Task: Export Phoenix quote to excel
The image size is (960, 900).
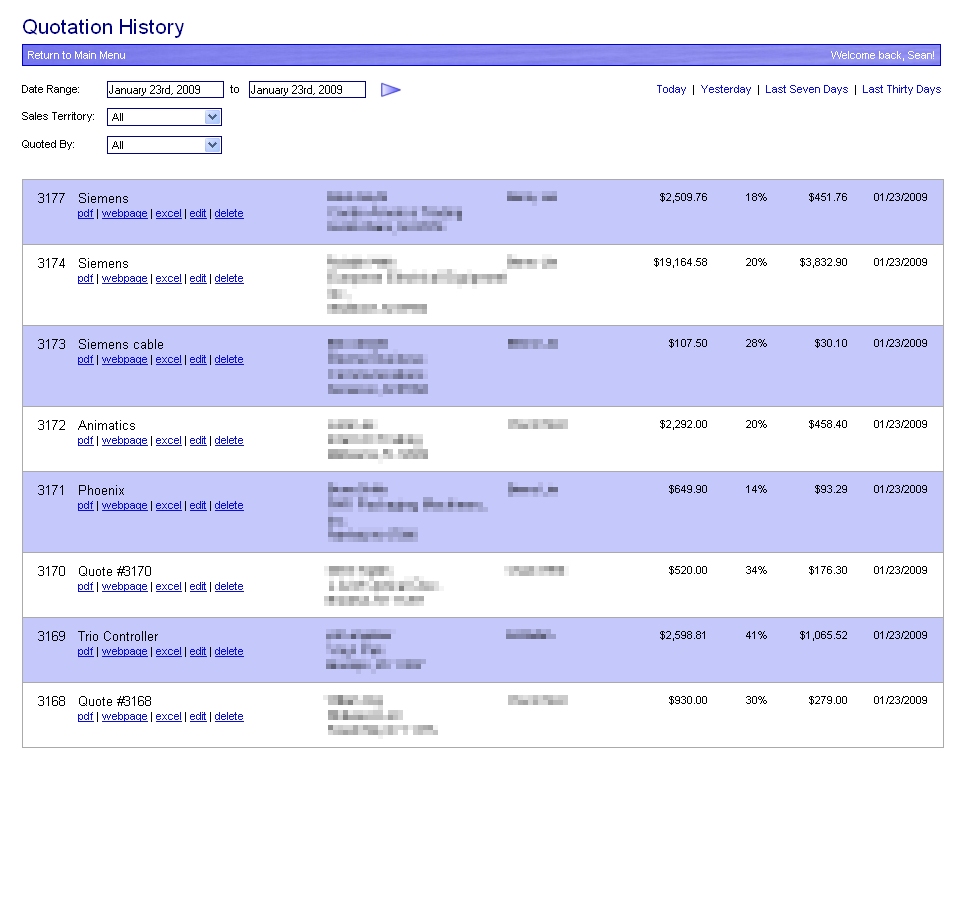Action: click(168, 506)
